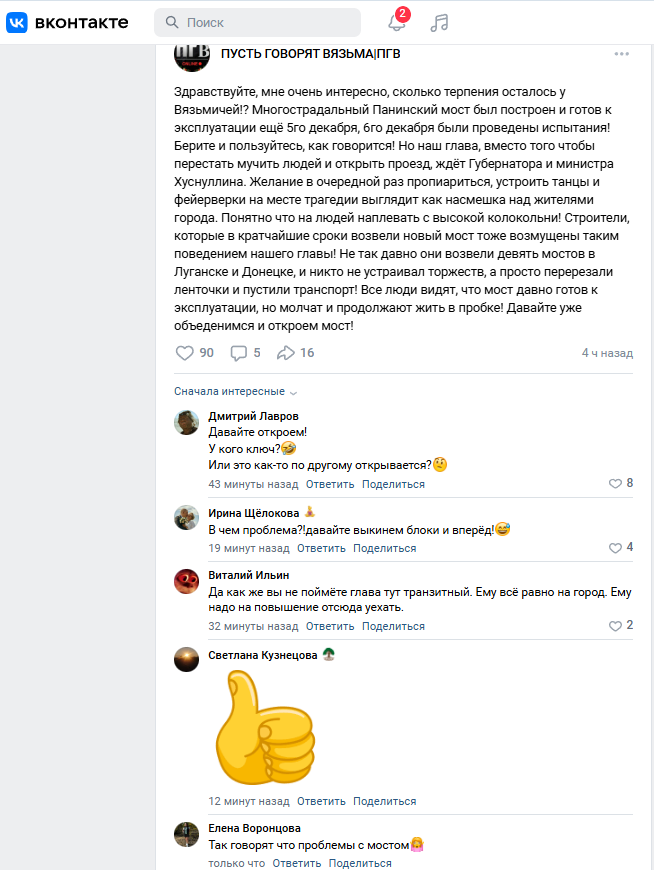654x870 pixels.
Task: Open Елена Воронцова's profile name
Action: 254,828
